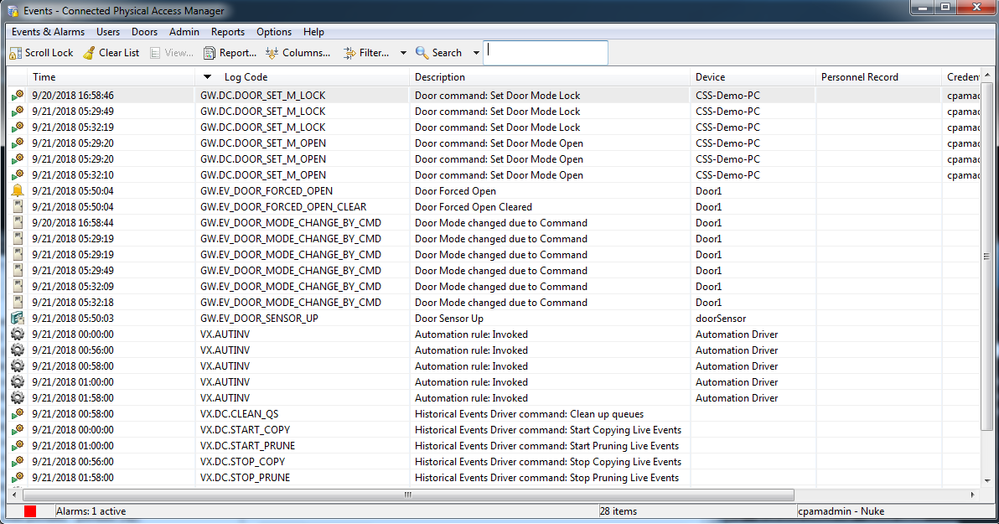Click the document icon for the Door Forced Open Cleared row
Image resolution: width=999 pixels, height=524 pixels.
coord(17,207)
